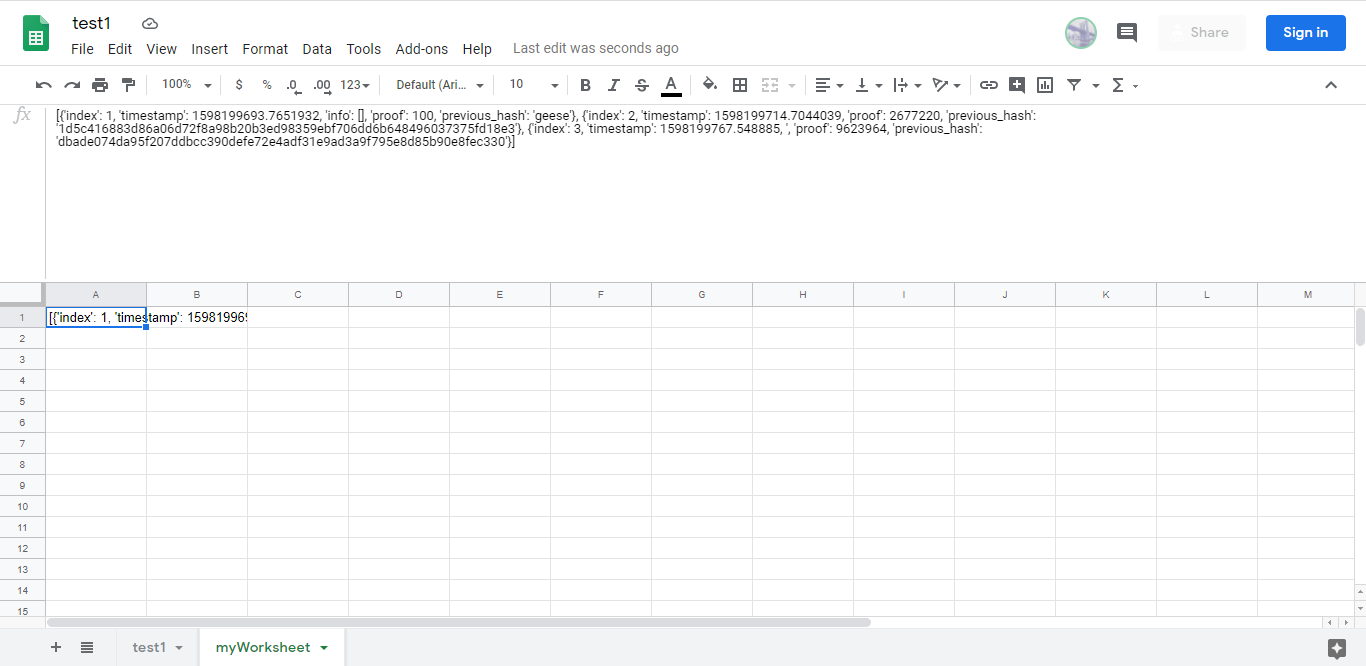Open the font family Default (Ari...) dropdown
Image resolution: width=1366 pixels, height=666 pixels.
(x=440, y=85)
